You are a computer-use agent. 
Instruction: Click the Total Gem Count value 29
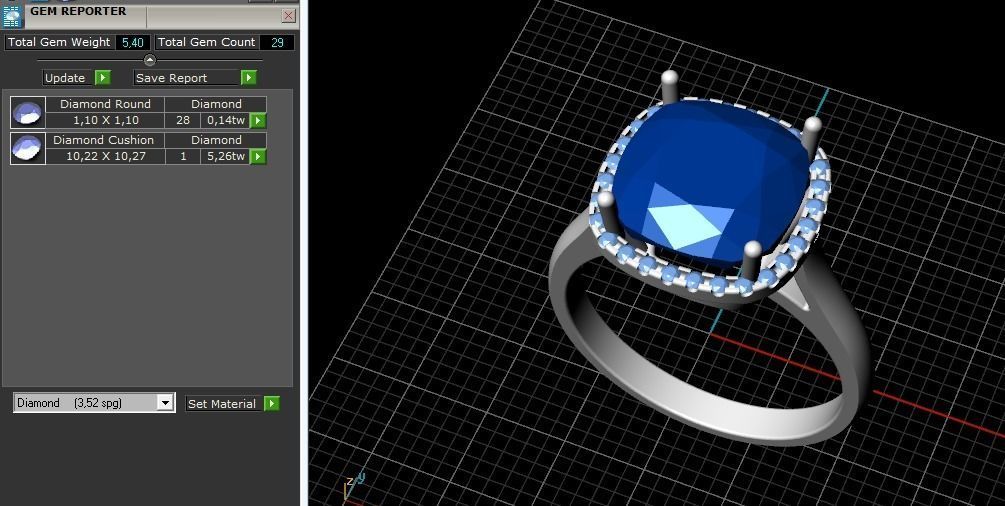pyautogui.click(x=278, y=42)
